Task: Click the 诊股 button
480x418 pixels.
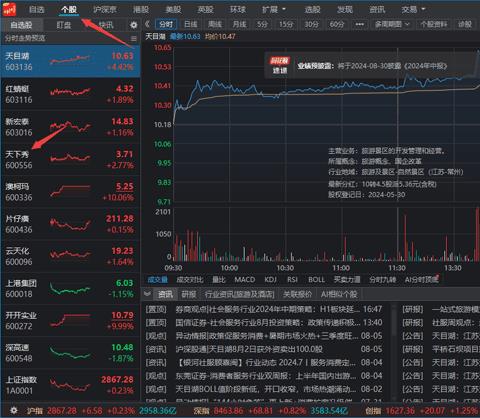Action: [x=465, y=24]
